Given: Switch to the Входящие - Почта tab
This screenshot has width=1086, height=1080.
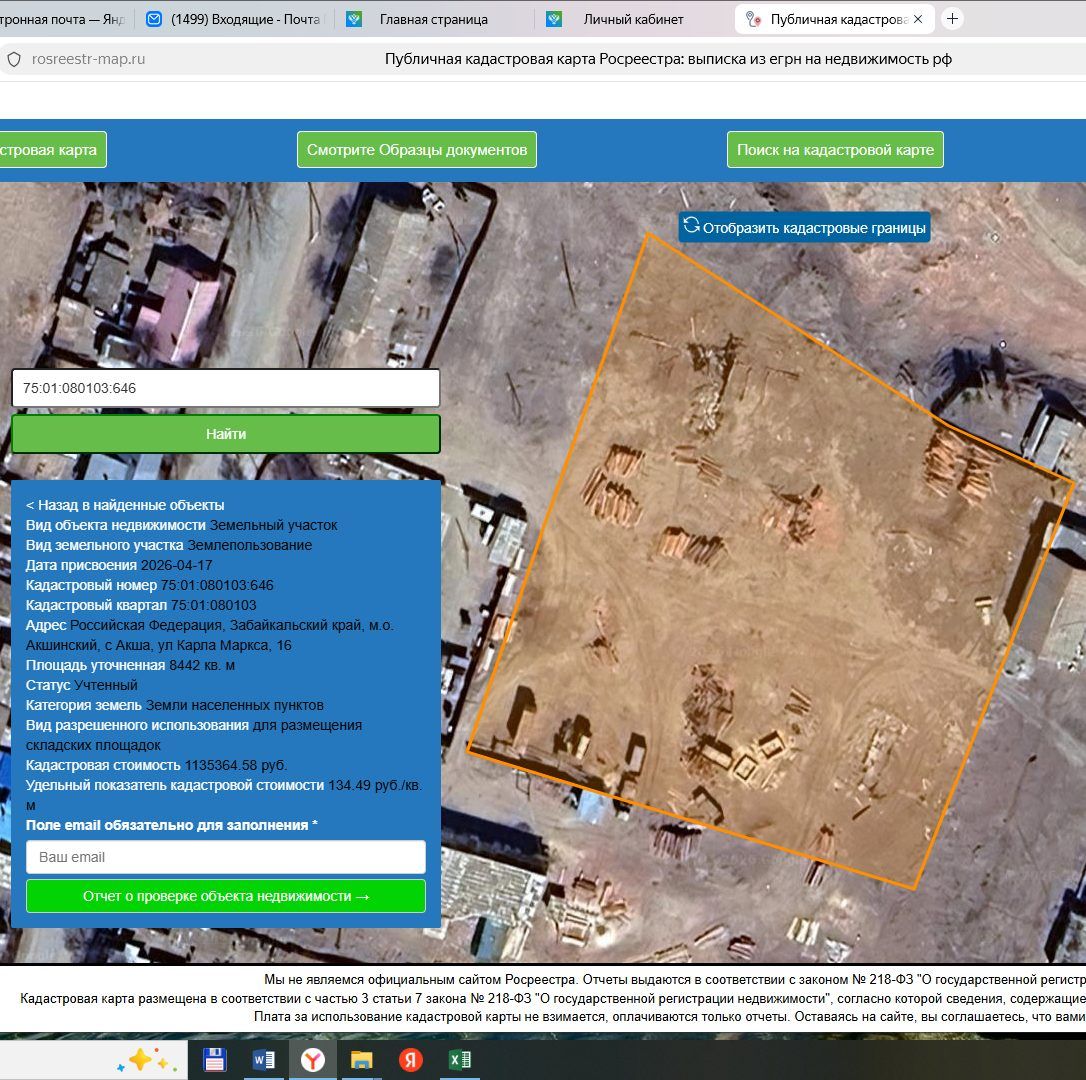Looking at the screenshot, I should click(235, 19).
